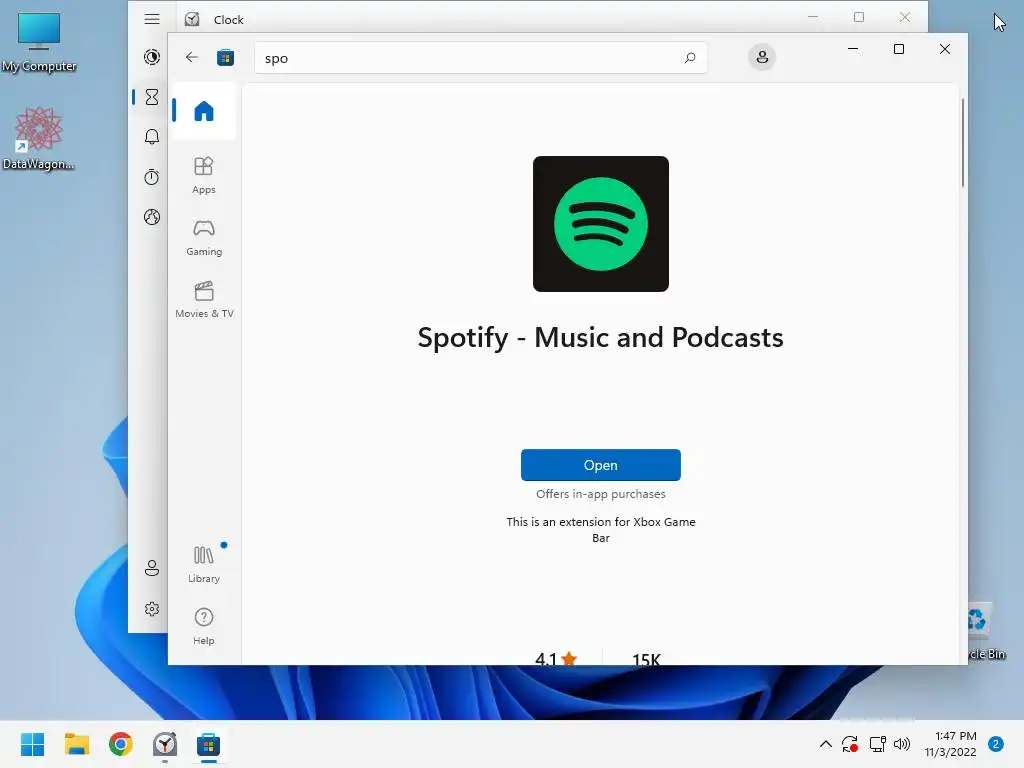The width and height of the screenshot is (1024, 768).
Task: Switch to Clock app in taskbar
Action: [x=165, y=744]
